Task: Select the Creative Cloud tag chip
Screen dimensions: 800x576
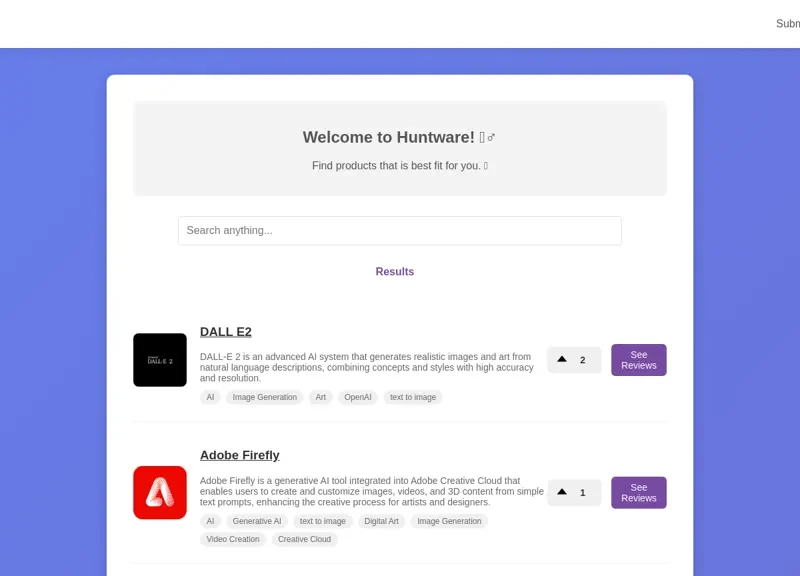Action: [305, 539]
